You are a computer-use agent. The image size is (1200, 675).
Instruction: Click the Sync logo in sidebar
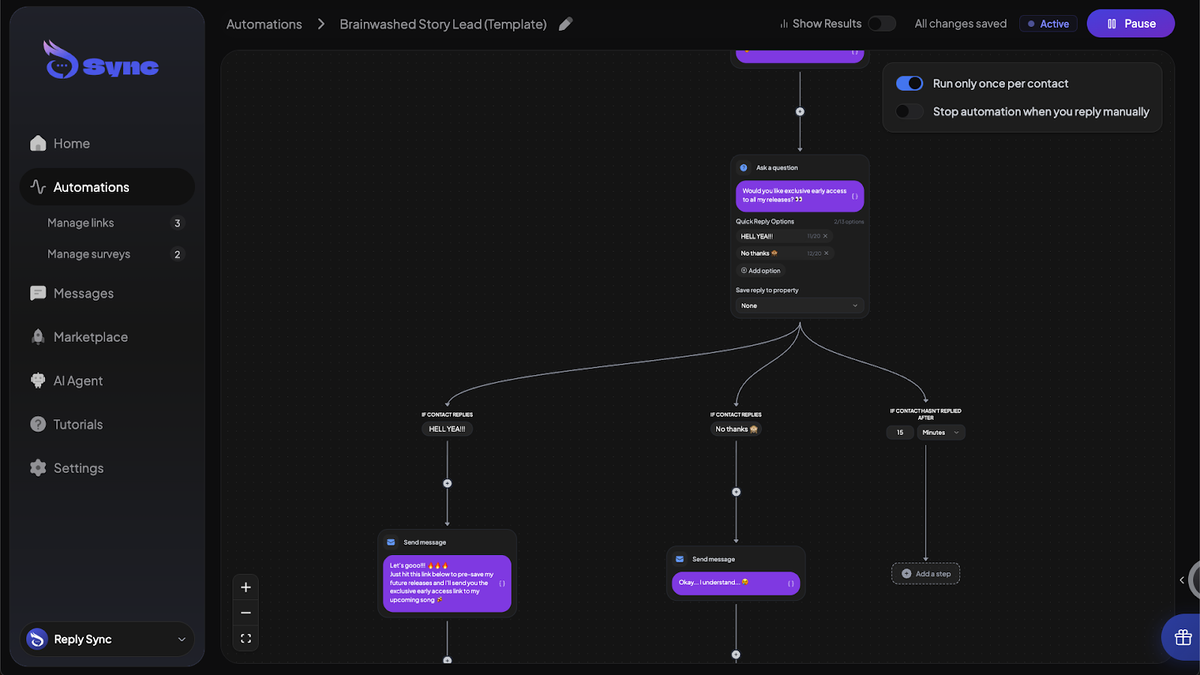[101, 63]
